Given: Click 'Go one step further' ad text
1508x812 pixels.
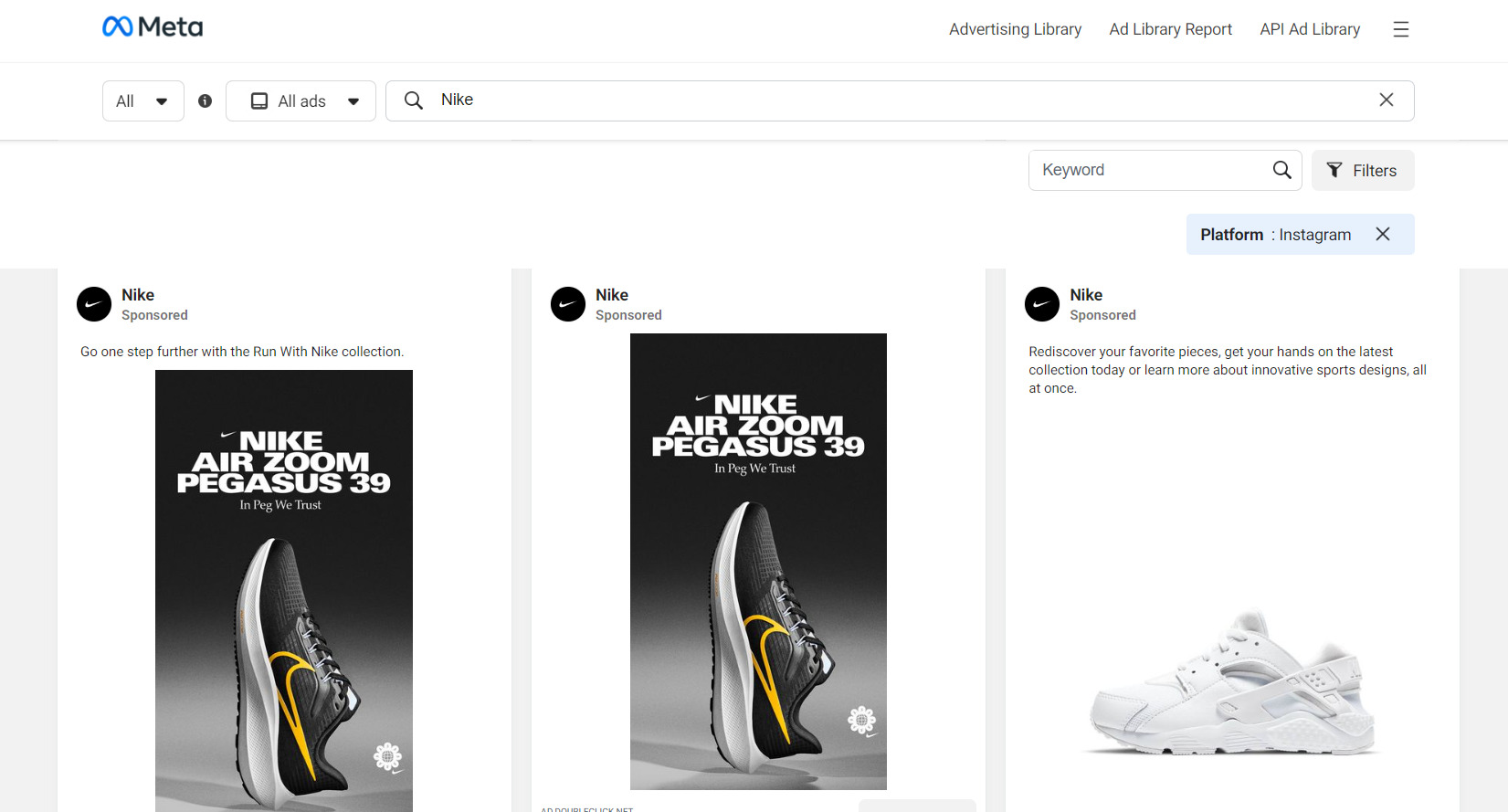Looking at the screenshot, I should click(242, 352).
